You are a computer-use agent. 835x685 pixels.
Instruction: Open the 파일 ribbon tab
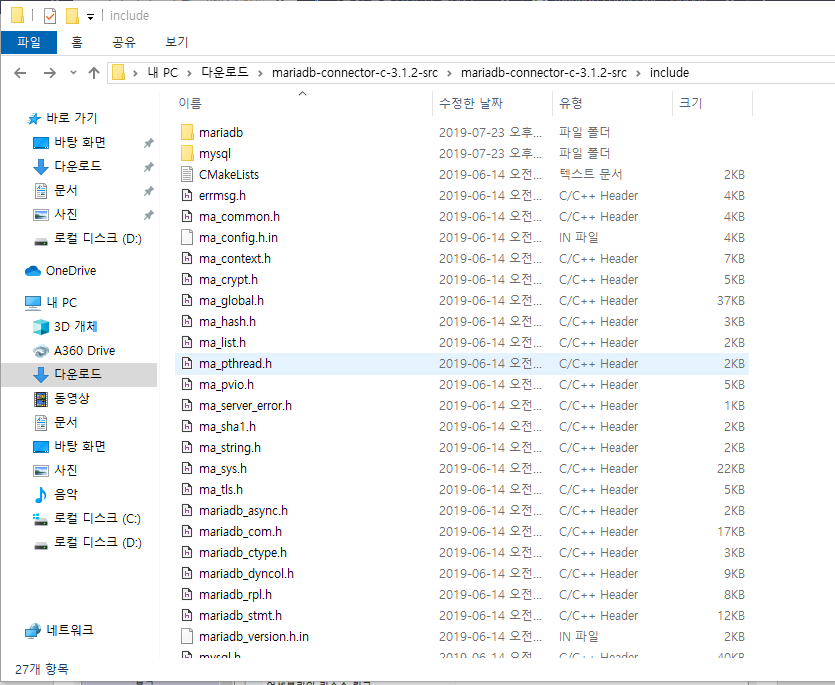(x=29, y=43)
